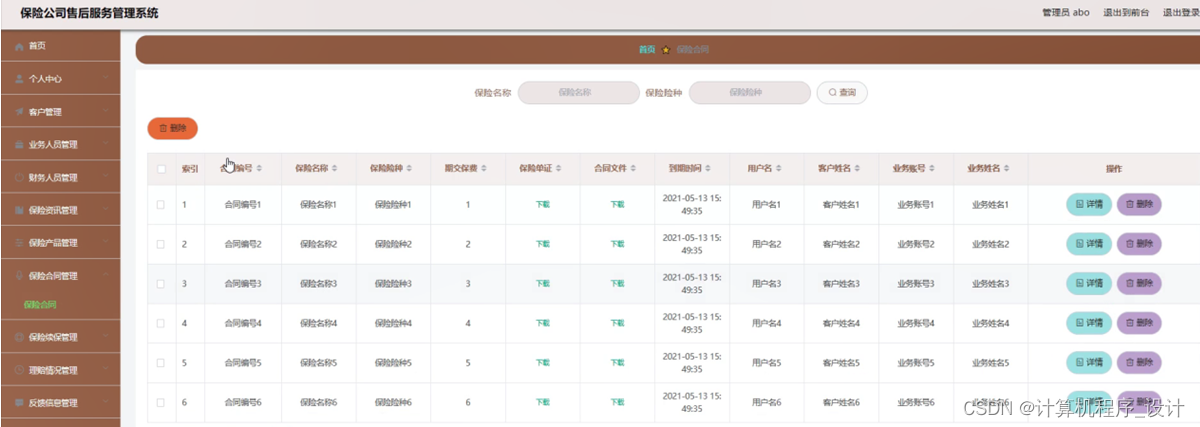Click 退出登录 in top bar
Viewport: 1200px width, 427px height.
(1180, 13)
